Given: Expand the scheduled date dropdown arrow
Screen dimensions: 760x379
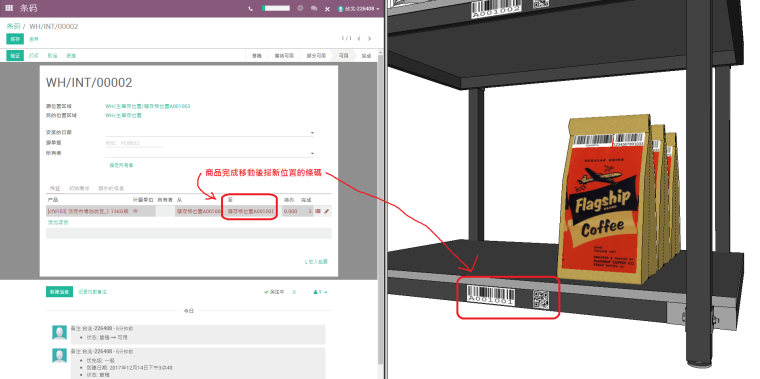Looking at the screenshot, I should 312,133.
